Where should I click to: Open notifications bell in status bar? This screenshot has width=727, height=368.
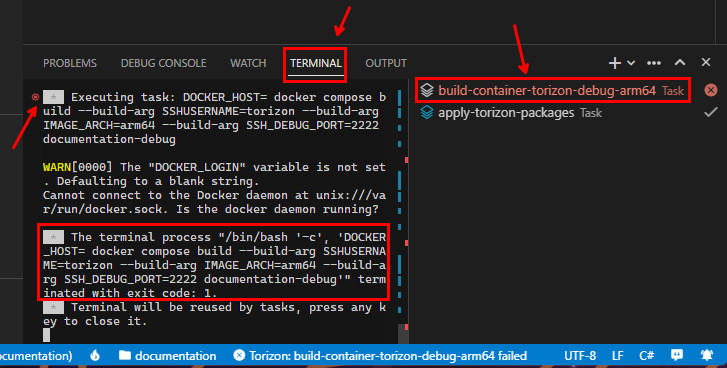(x=707, y=355)
